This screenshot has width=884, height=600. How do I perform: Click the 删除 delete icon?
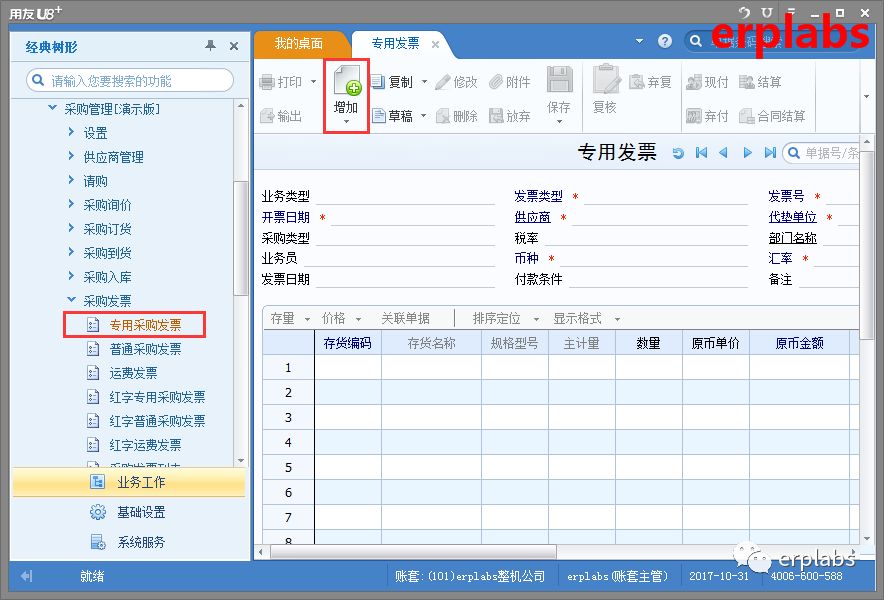[443, 116]
